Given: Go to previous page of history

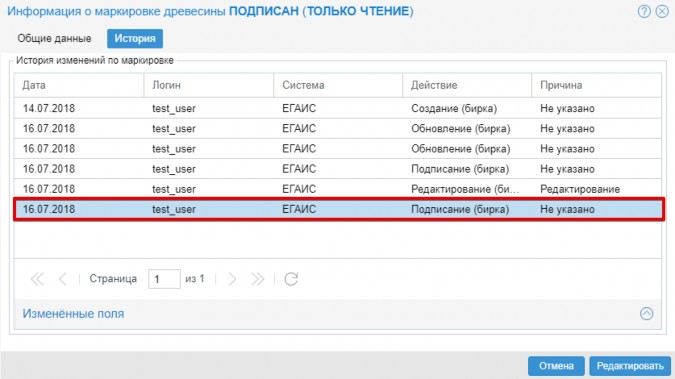Looking at the screenshot, I should (62, 279).
